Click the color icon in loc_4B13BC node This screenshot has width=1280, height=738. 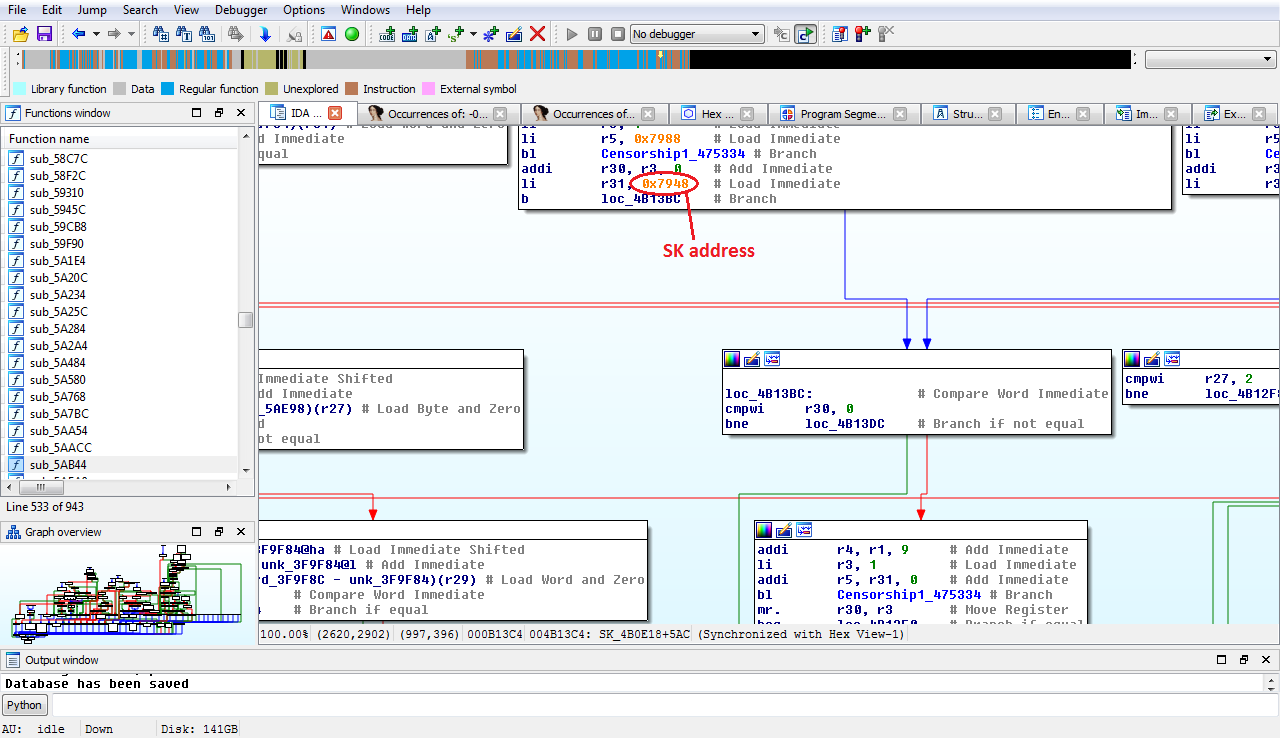[734, 359]
